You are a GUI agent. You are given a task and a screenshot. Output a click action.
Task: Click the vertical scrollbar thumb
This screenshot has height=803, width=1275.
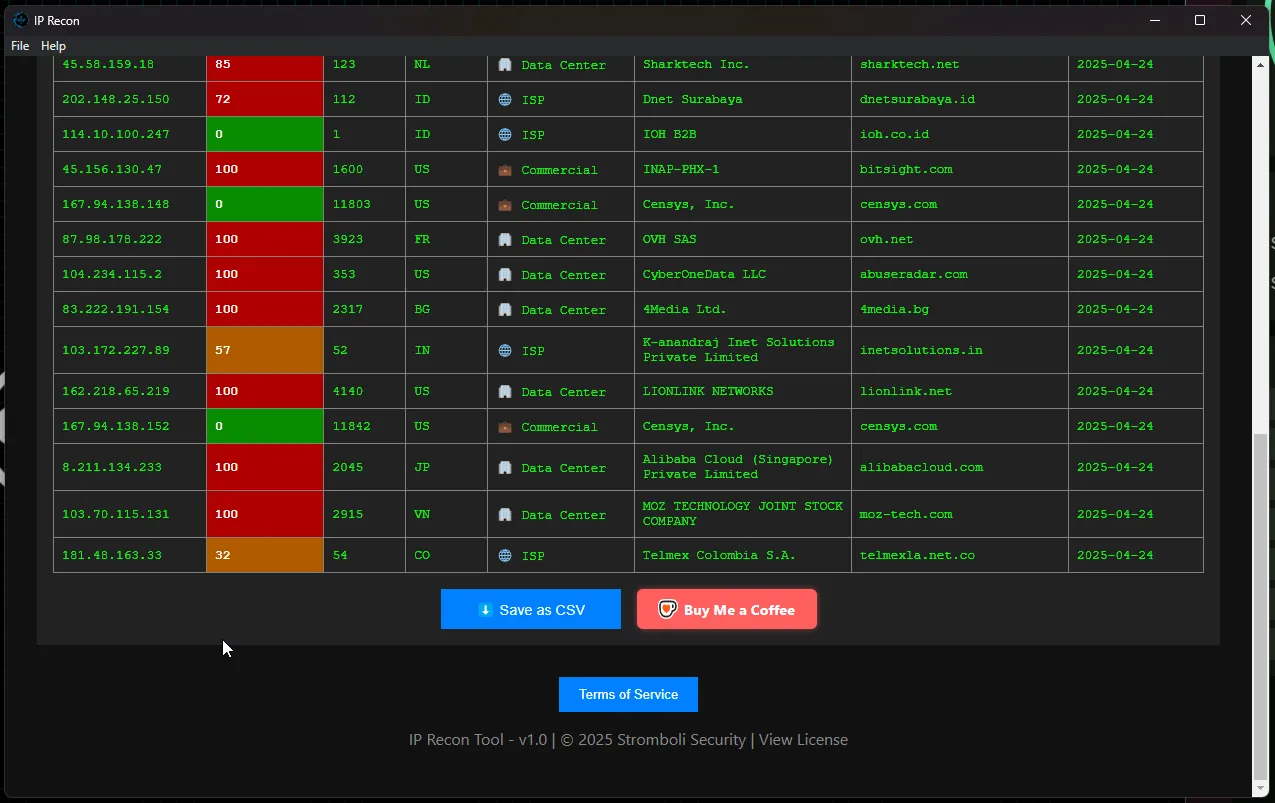pos(1260,605)
